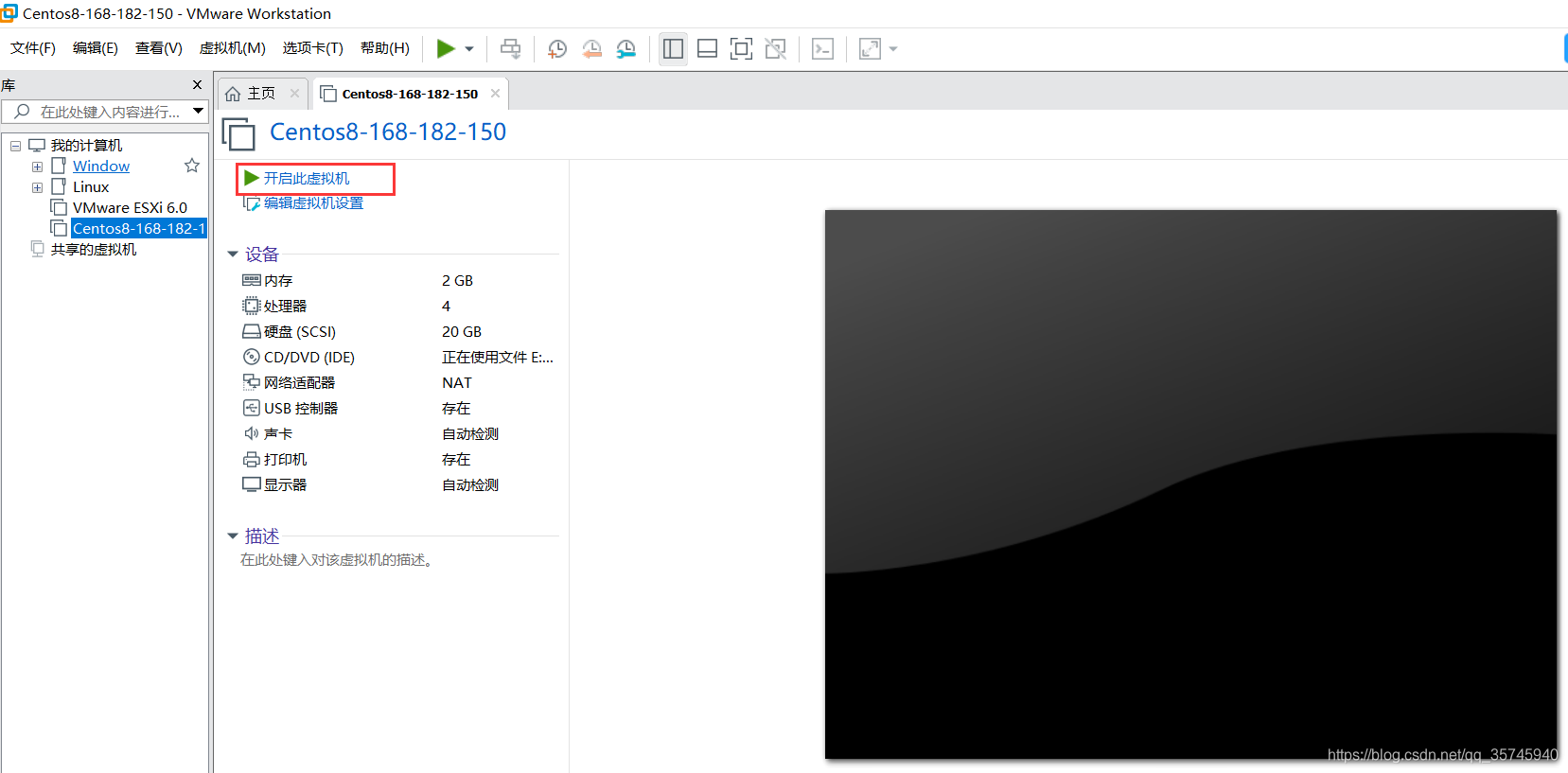Select VMware ESXi 6.0 in library
1568x773 pixels.
(130, 208)
